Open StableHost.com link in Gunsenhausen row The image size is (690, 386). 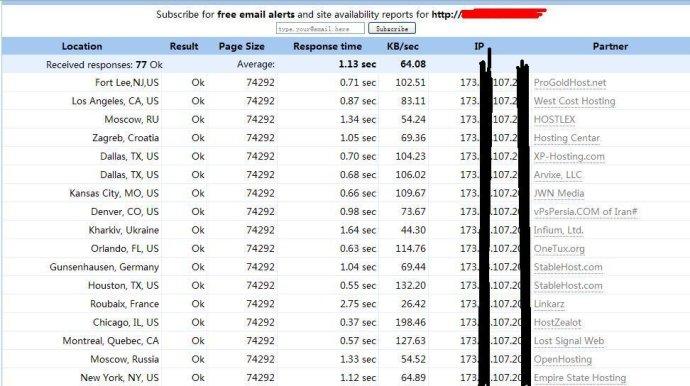(x=568, y=267)
